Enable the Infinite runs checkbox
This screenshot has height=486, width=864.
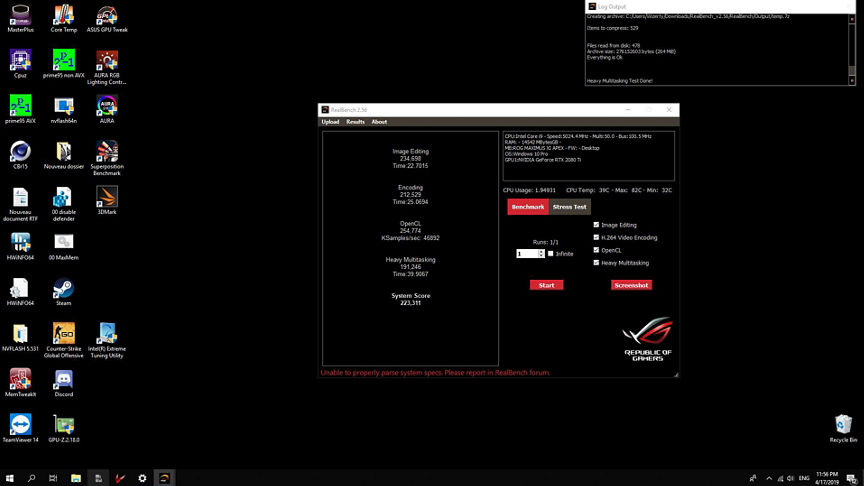[551, 254]
